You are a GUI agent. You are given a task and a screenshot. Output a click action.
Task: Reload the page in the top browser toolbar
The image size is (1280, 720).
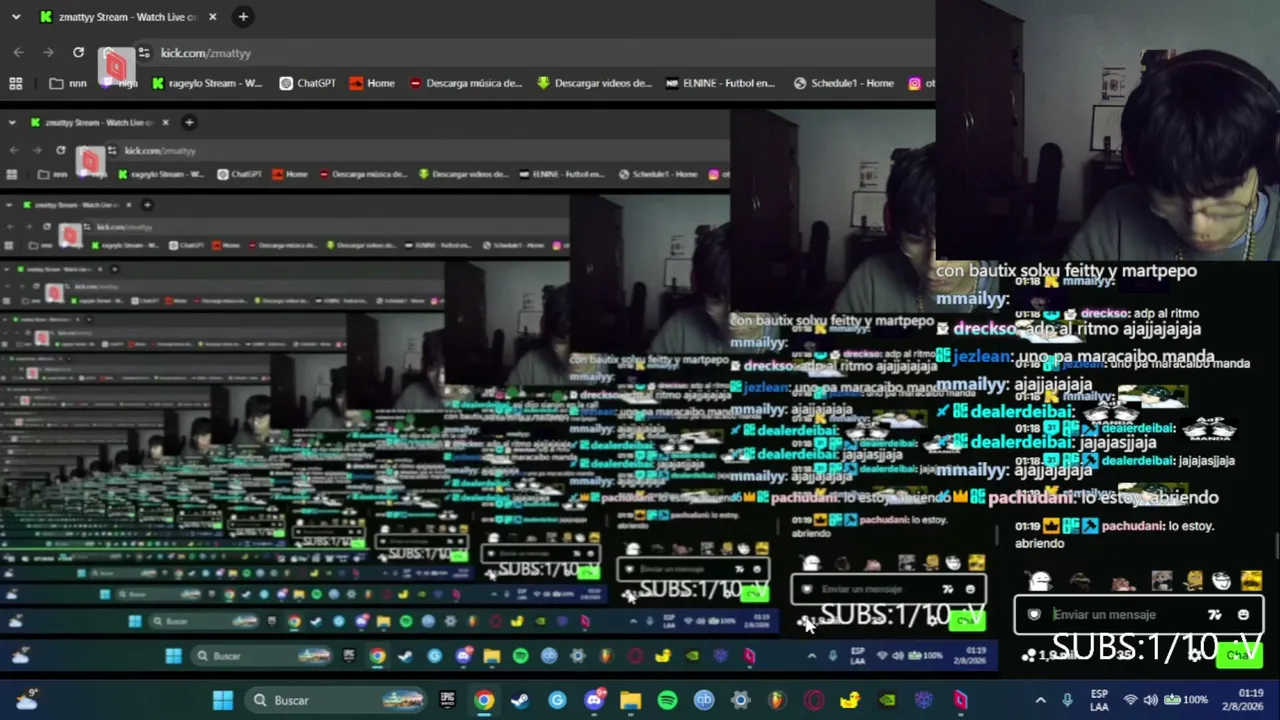pyautogui.click(x=78, y=52)
